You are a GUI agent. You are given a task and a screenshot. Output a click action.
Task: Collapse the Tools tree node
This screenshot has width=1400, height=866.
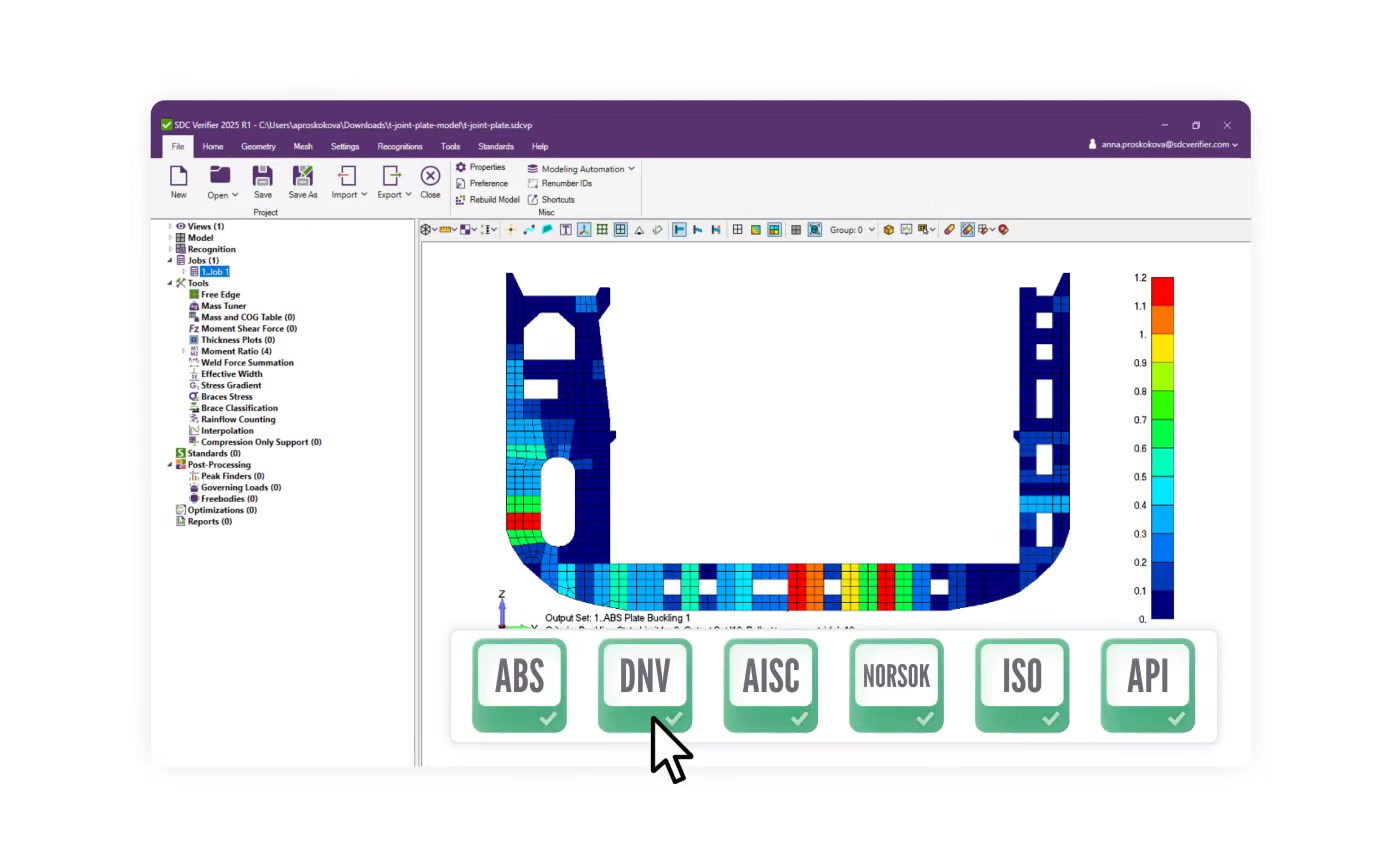point(170,283)
